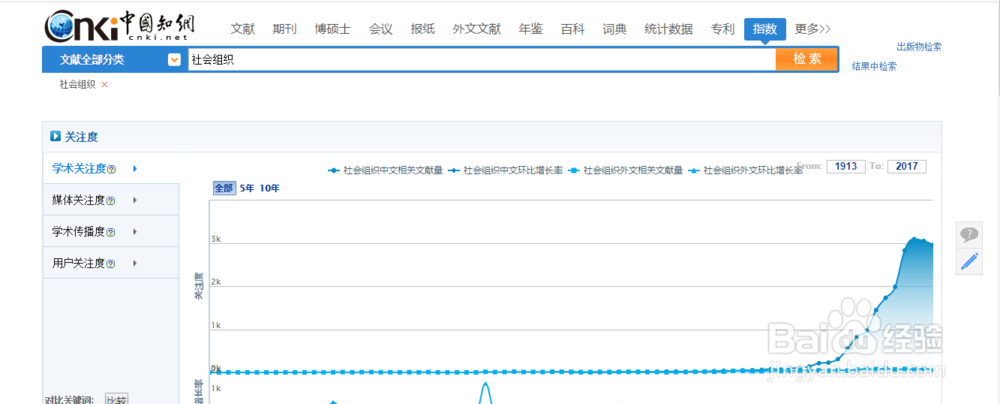Open the question mark feedback icon
The image size is (1000, 404).
click(x=969, y=235)
